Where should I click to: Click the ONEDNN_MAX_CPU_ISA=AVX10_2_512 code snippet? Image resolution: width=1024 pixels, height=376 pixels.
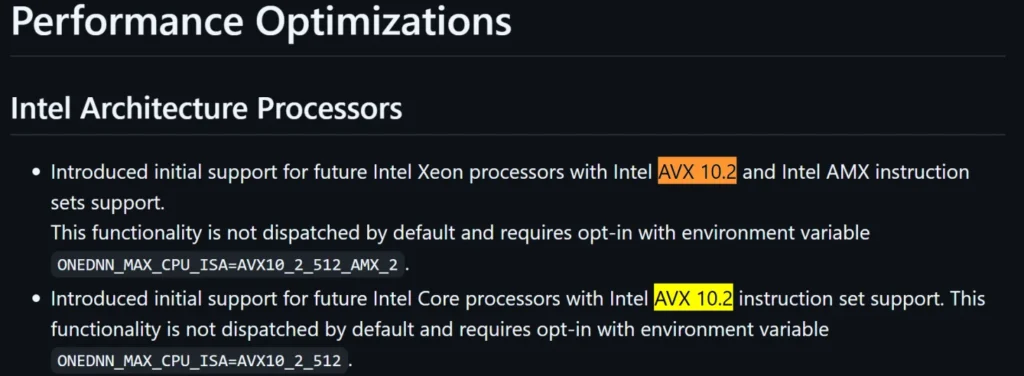(200, 360)
